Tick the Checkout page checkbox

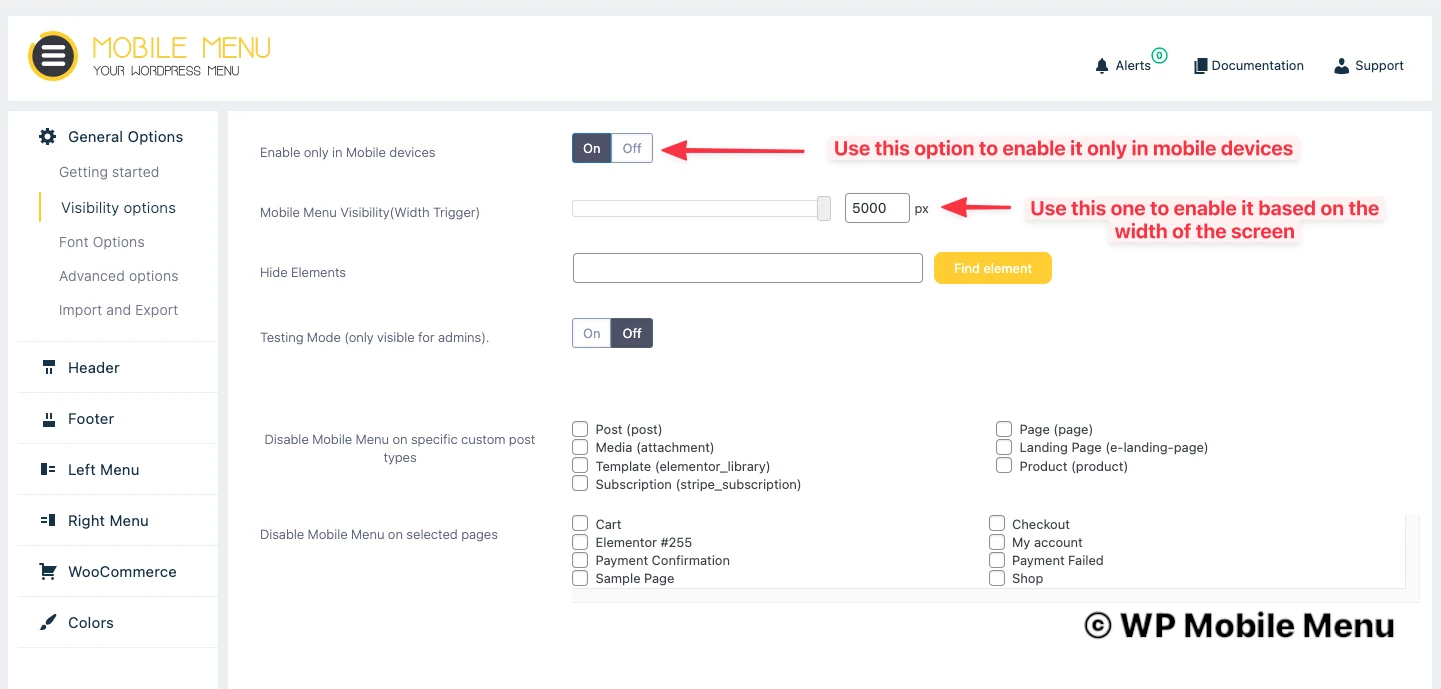click(997, 524)
